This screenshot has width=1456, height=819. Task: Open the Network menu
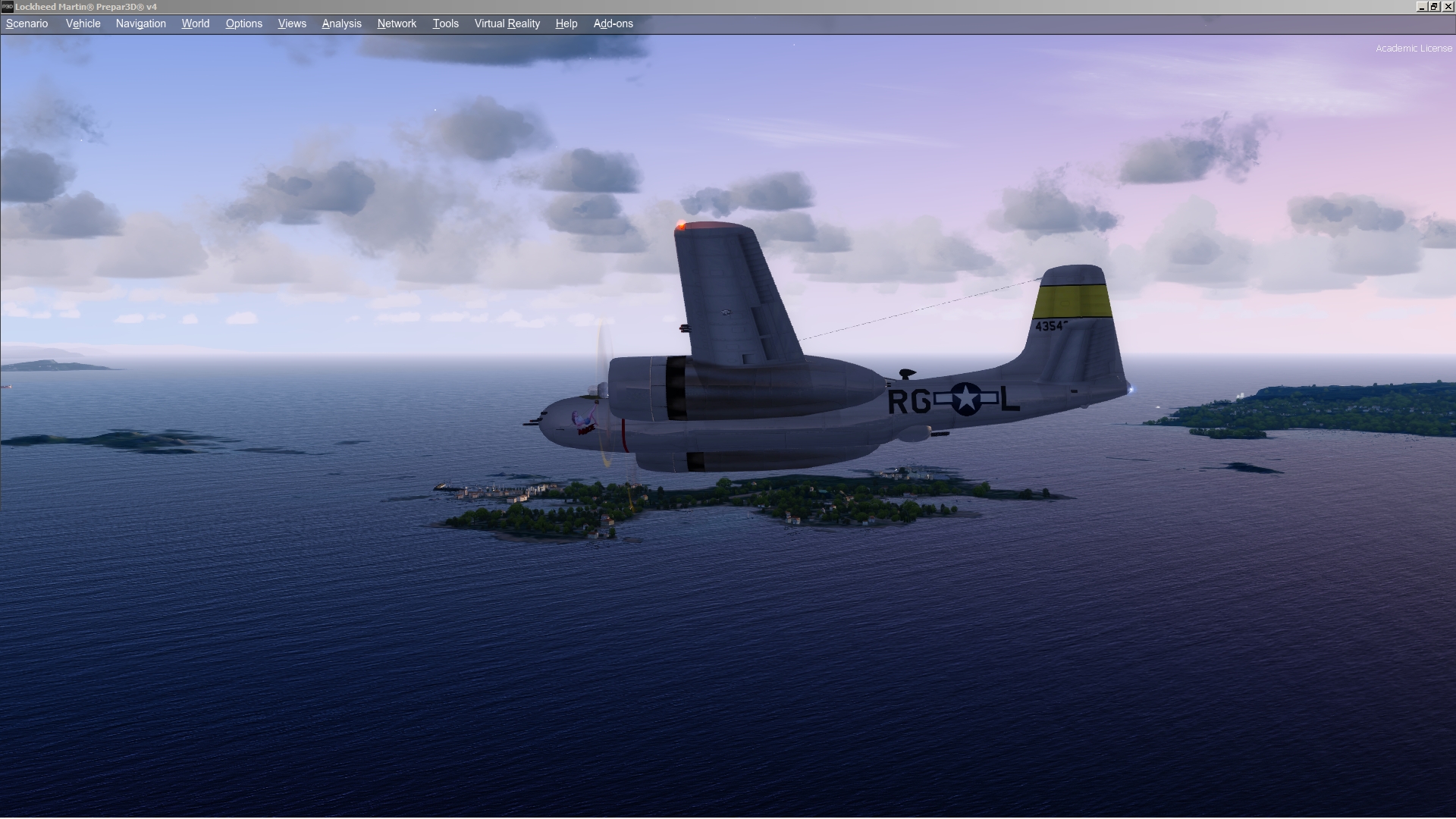click(x=397, y=24)
